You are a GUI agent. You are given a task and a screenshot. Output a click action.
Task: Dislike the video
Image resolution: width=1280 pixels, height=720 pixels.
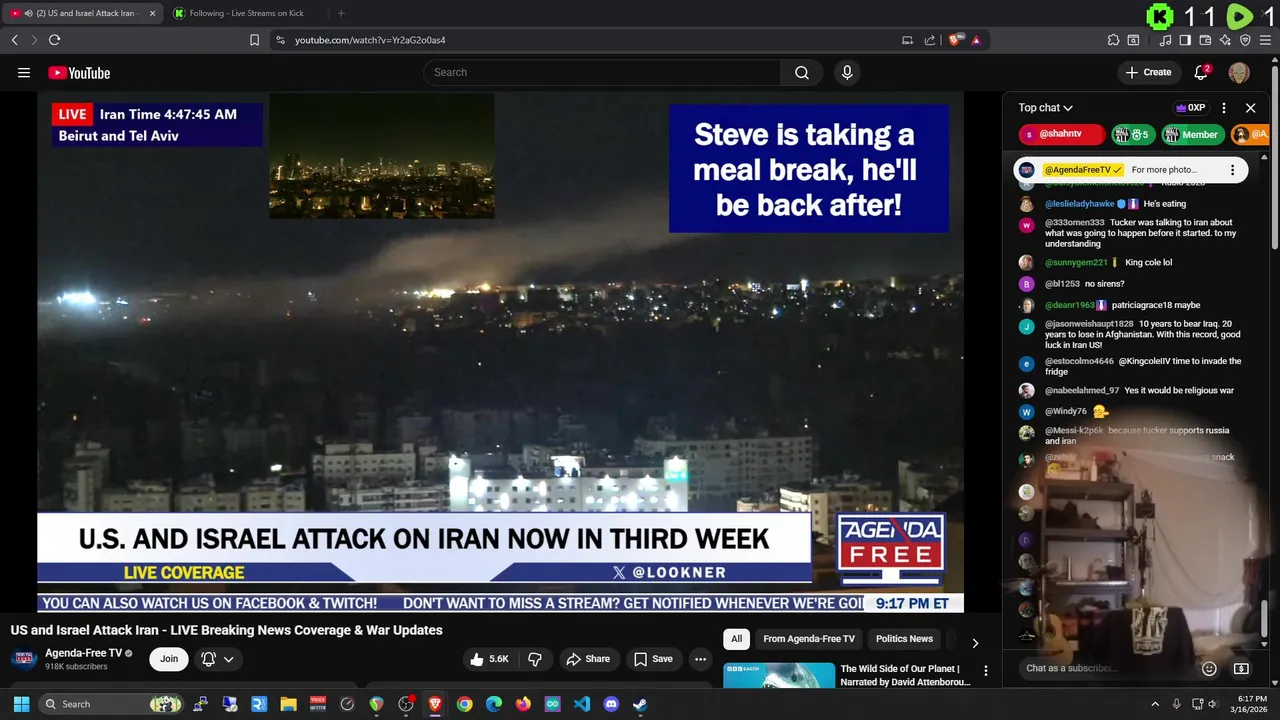[x=535, y=659]
